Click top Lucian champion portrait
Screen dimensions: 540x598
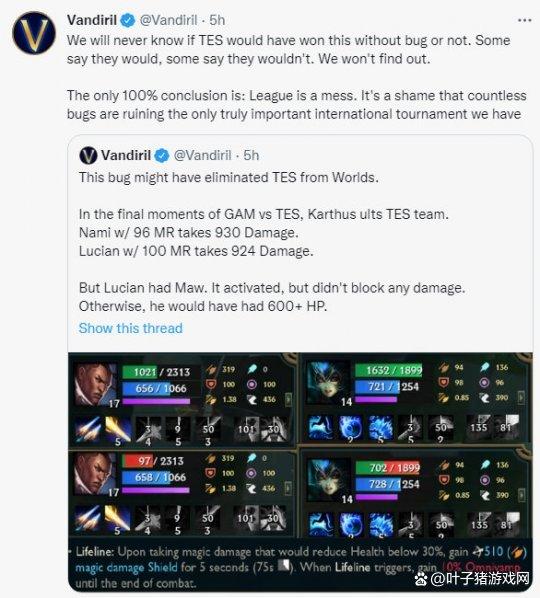pyautogui.click(x=96, y=385)
